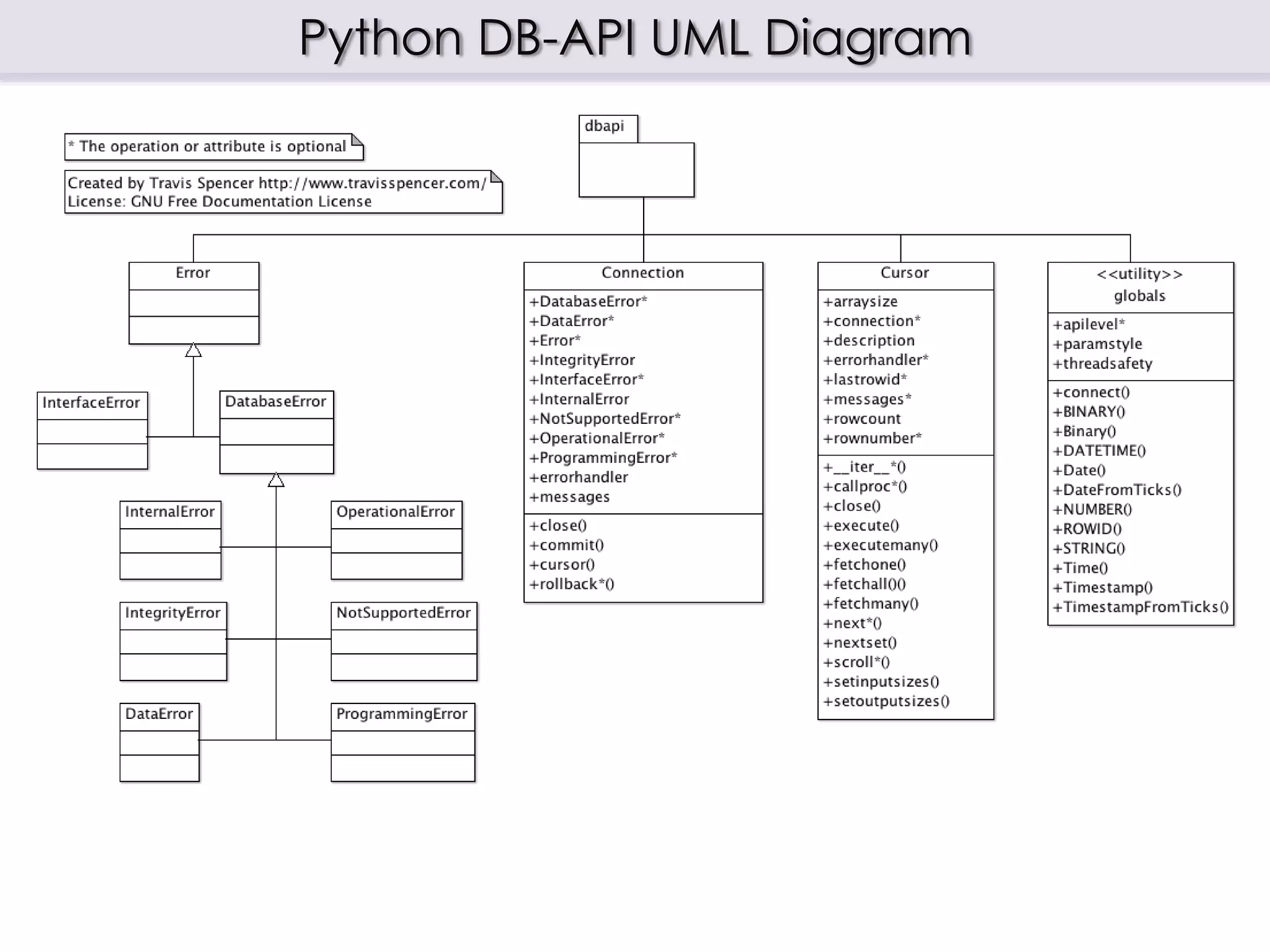Select the DataError class box
The image size is (1270, 952).
(159, 742)
